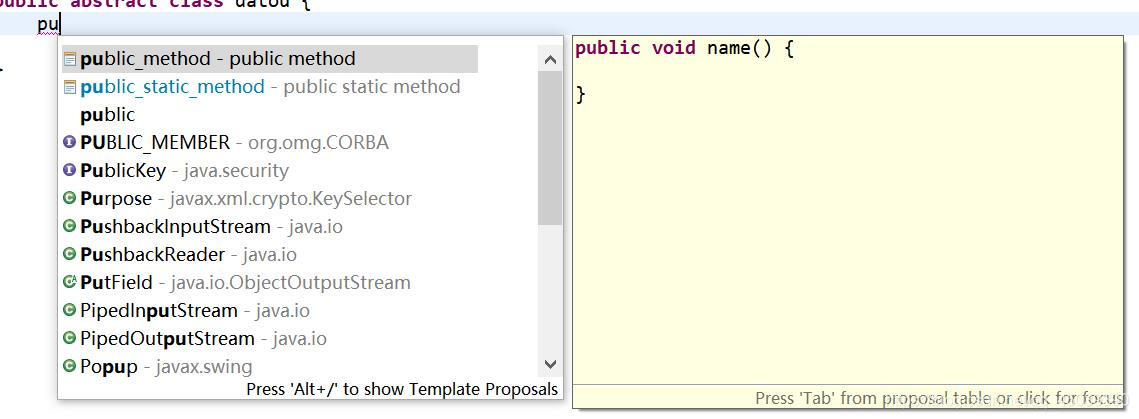Pick the Purpose class proposal
Screen dimensions: 1139x419
269,199
